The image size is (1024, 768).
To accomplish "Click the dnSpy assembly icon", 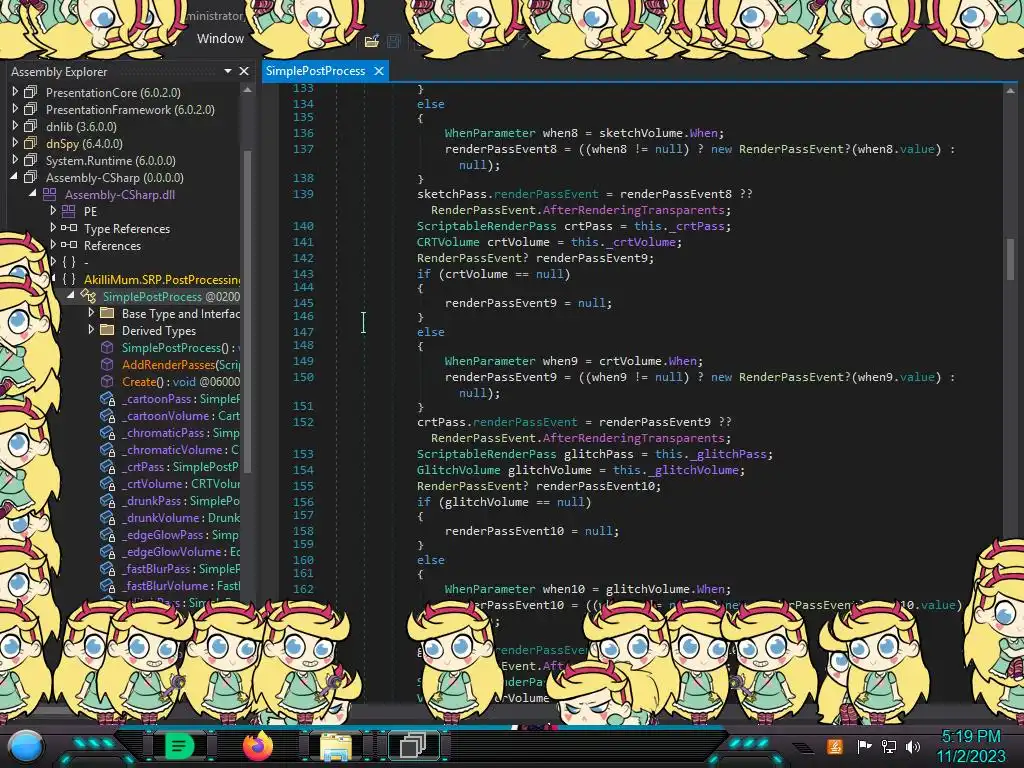I will pyautogui.click(x=31, y=143).
